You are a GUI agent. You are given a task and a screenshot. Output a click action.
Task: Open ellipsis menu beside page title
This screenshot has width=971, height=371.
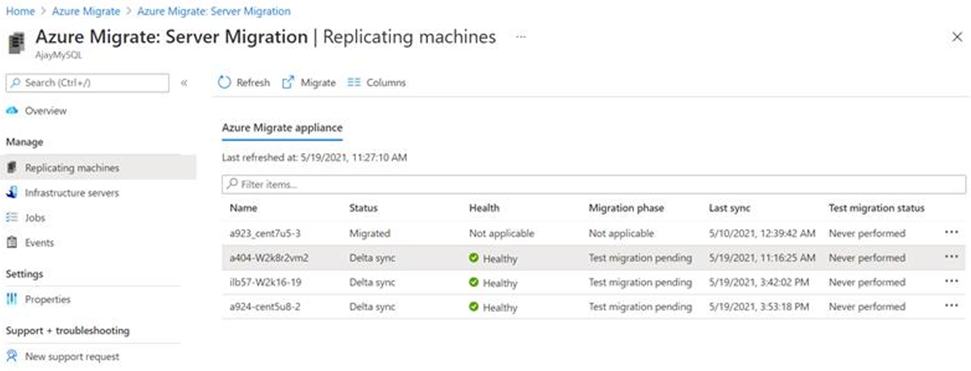521,37
